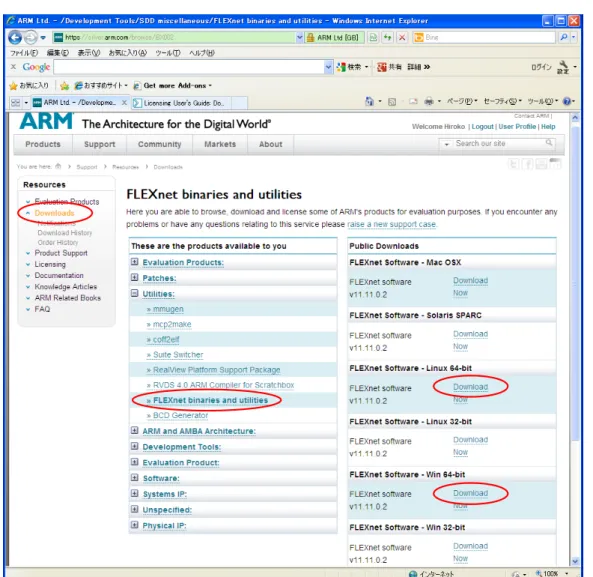Open the mmugen utility link
593x577 pixels.
pyautogui.click(x=168, y=309)
